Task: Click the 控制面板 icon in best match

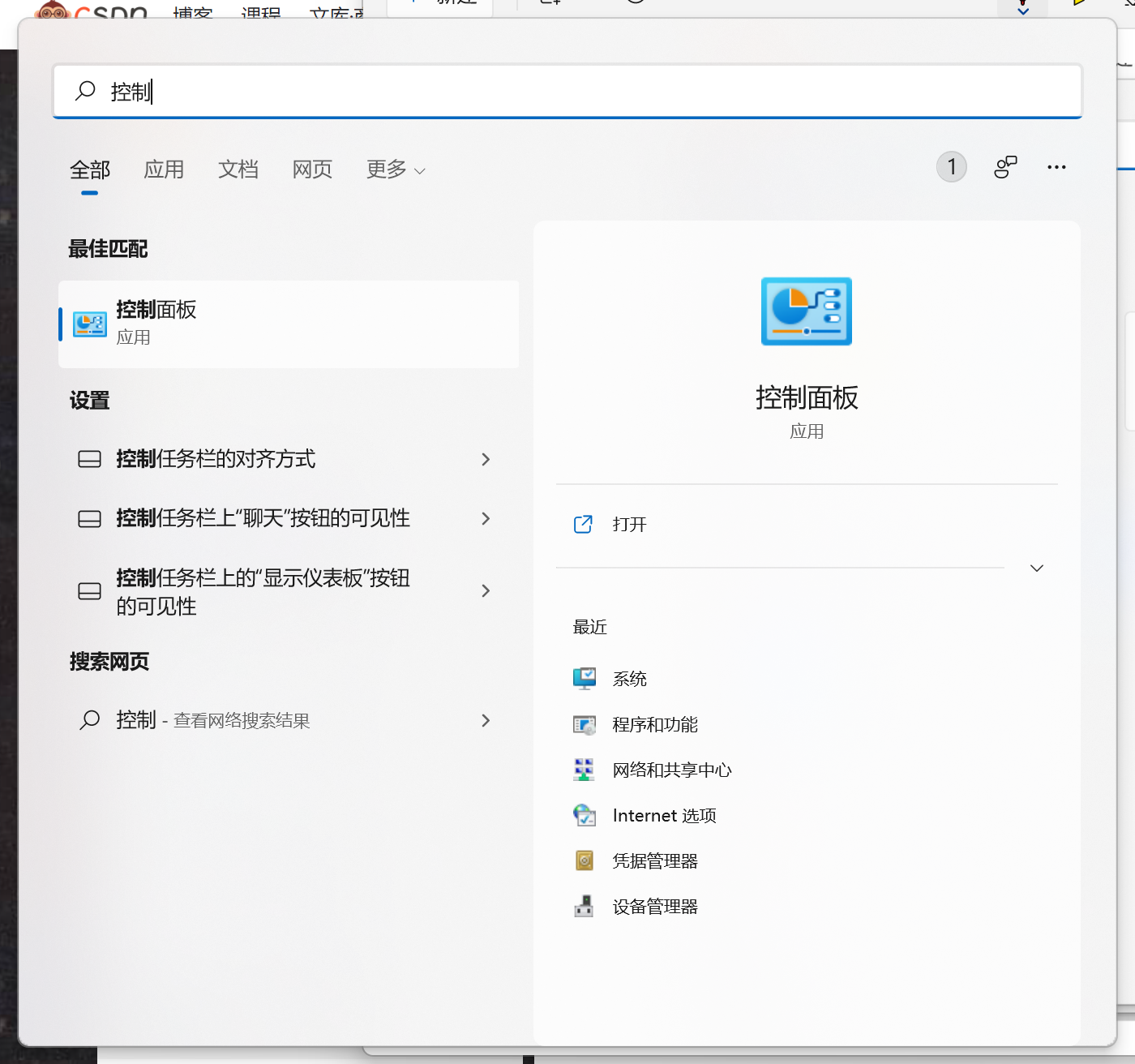Action: pos(89,324)
